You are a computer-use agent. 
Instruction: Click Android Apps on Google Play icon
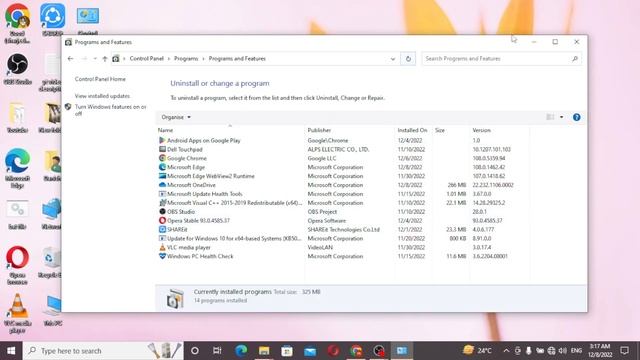coord(162,140)
